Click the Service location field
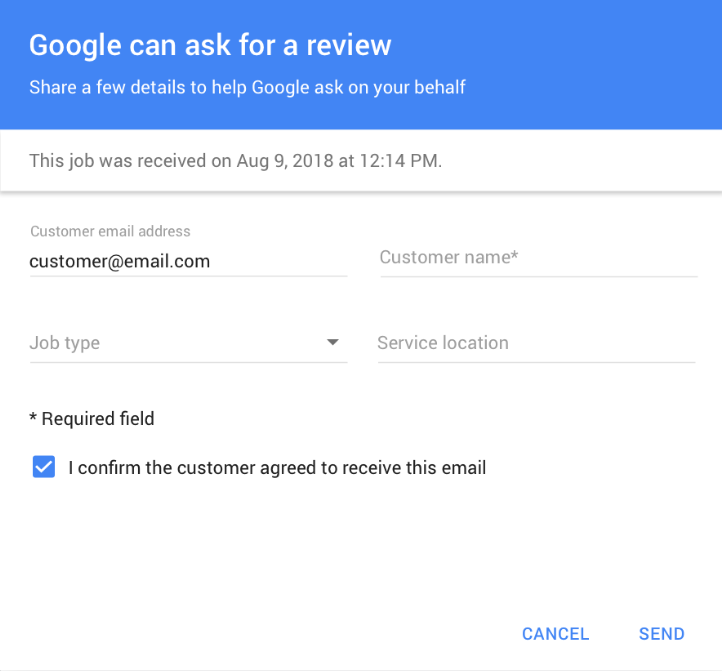This screenshot has width=722, height=671. coord(536,343)
